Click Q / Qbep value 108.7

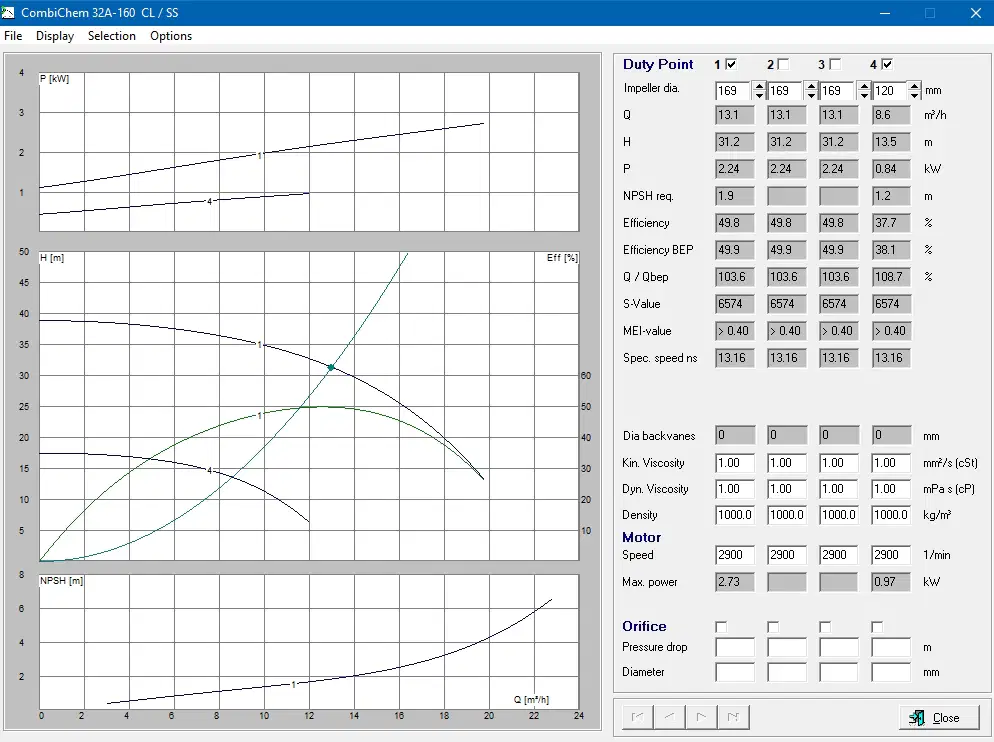pyautogui.click(x=891, y=277)
